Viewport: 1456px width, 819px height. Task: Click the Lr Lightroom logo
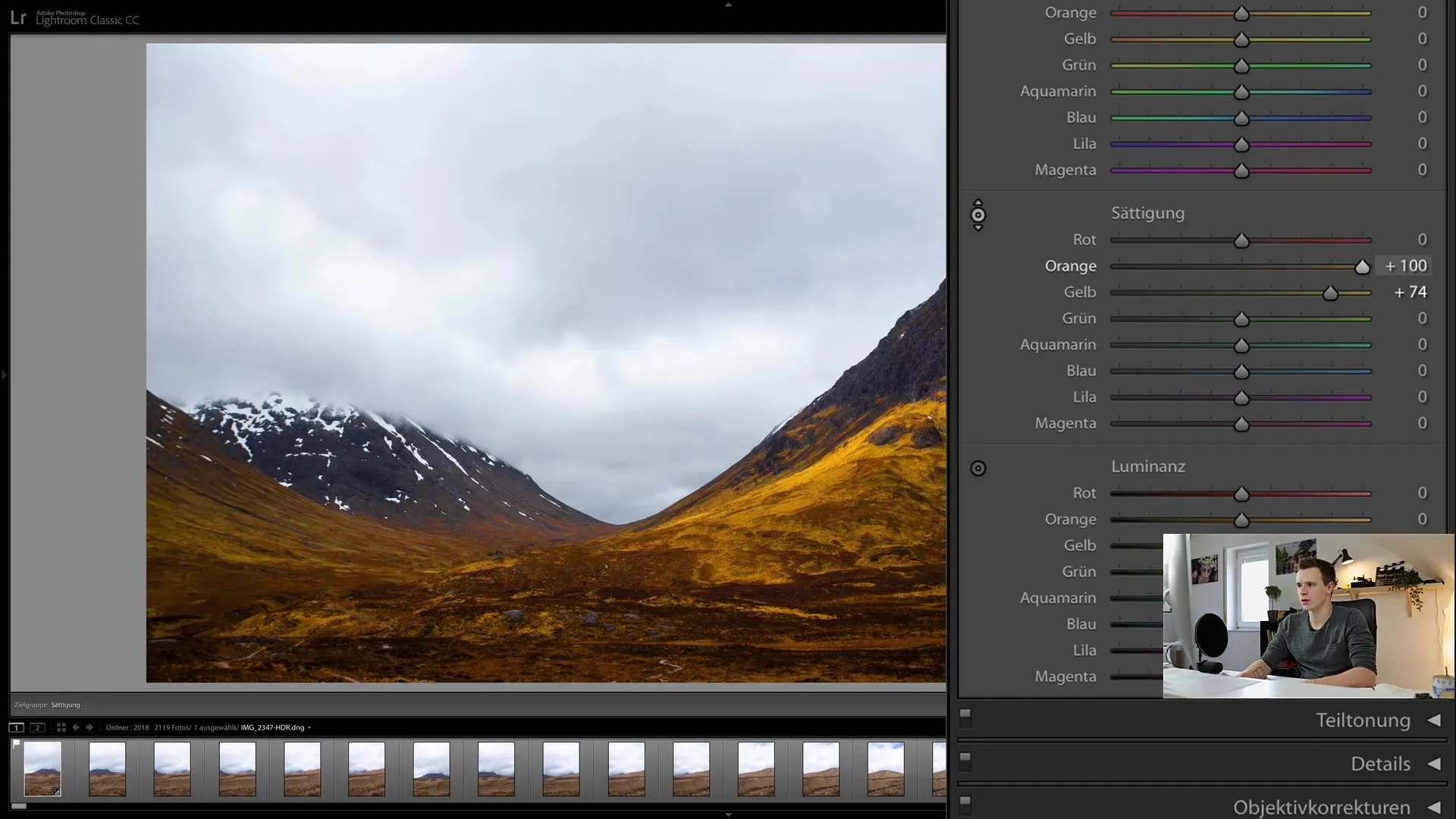point(18,17)
